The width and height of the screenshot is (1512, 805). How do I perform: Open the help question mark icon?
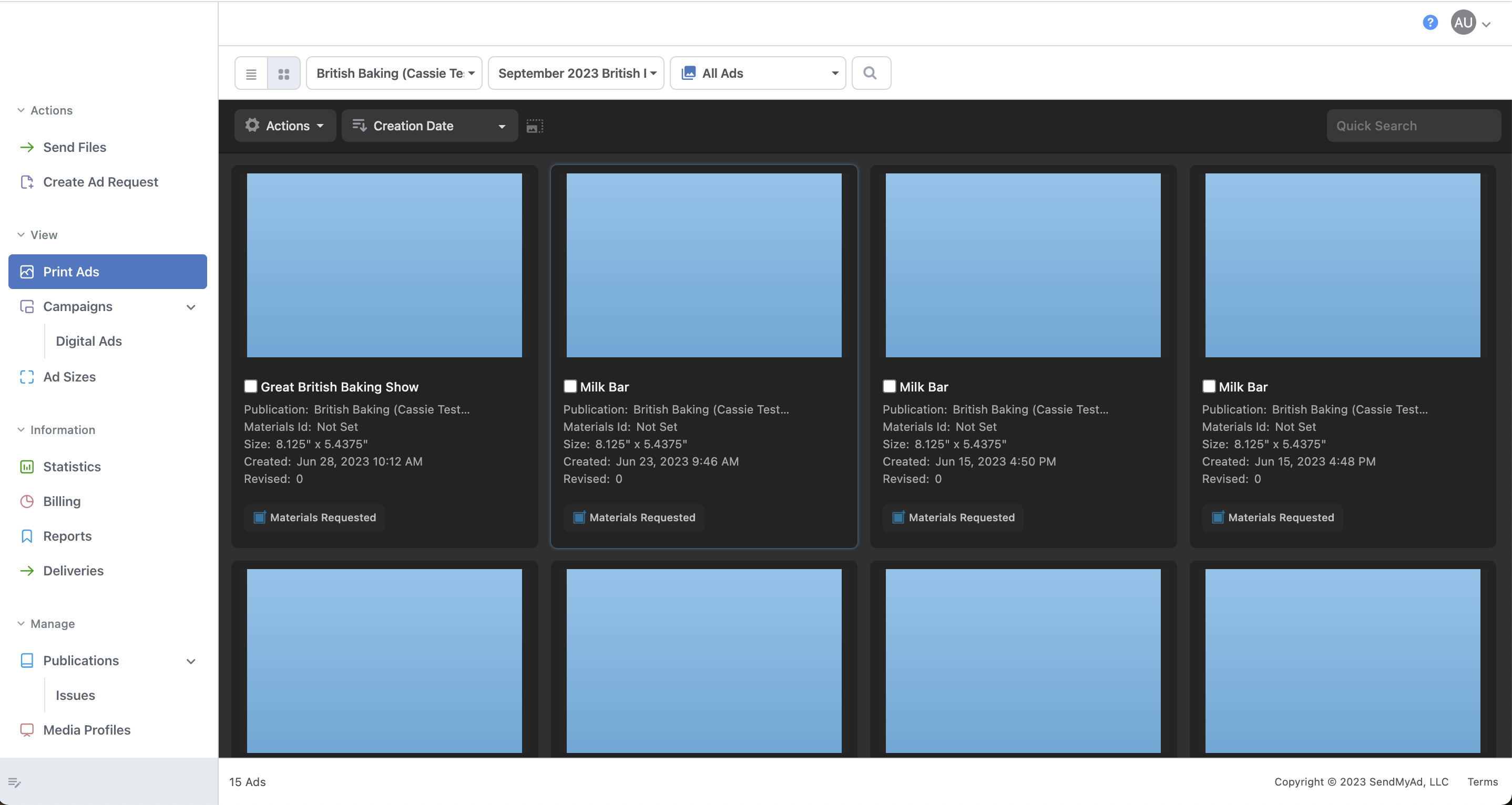click(1431, 22)
